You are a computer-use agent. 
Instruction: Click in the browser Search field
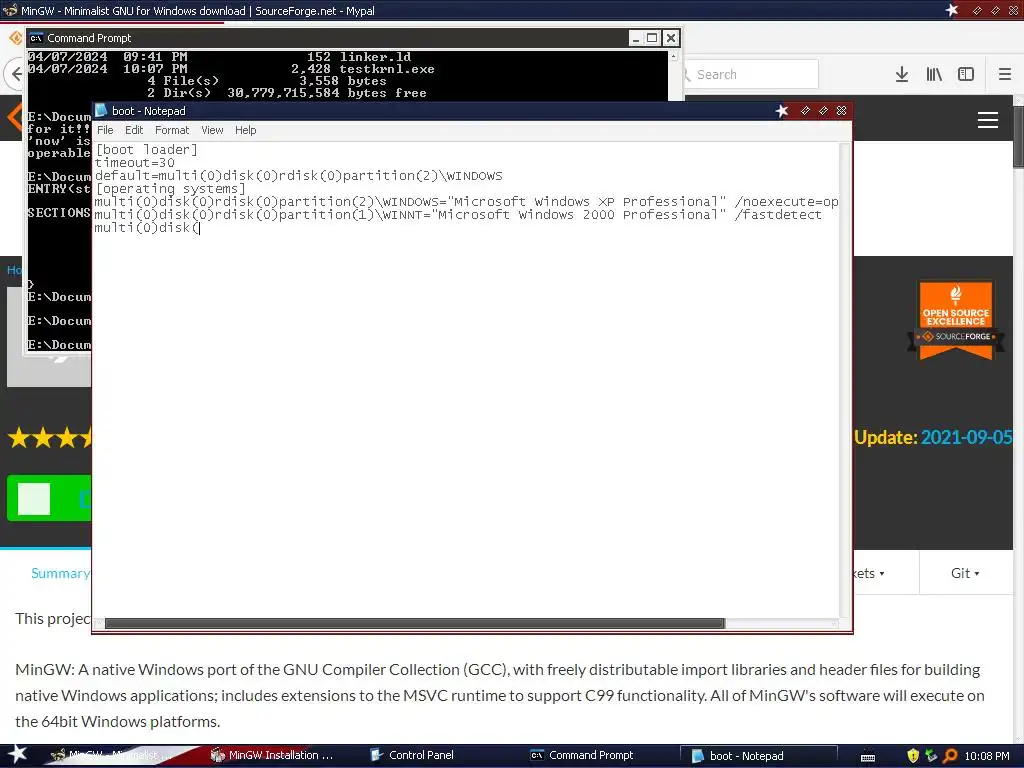[x=751, y=74]
